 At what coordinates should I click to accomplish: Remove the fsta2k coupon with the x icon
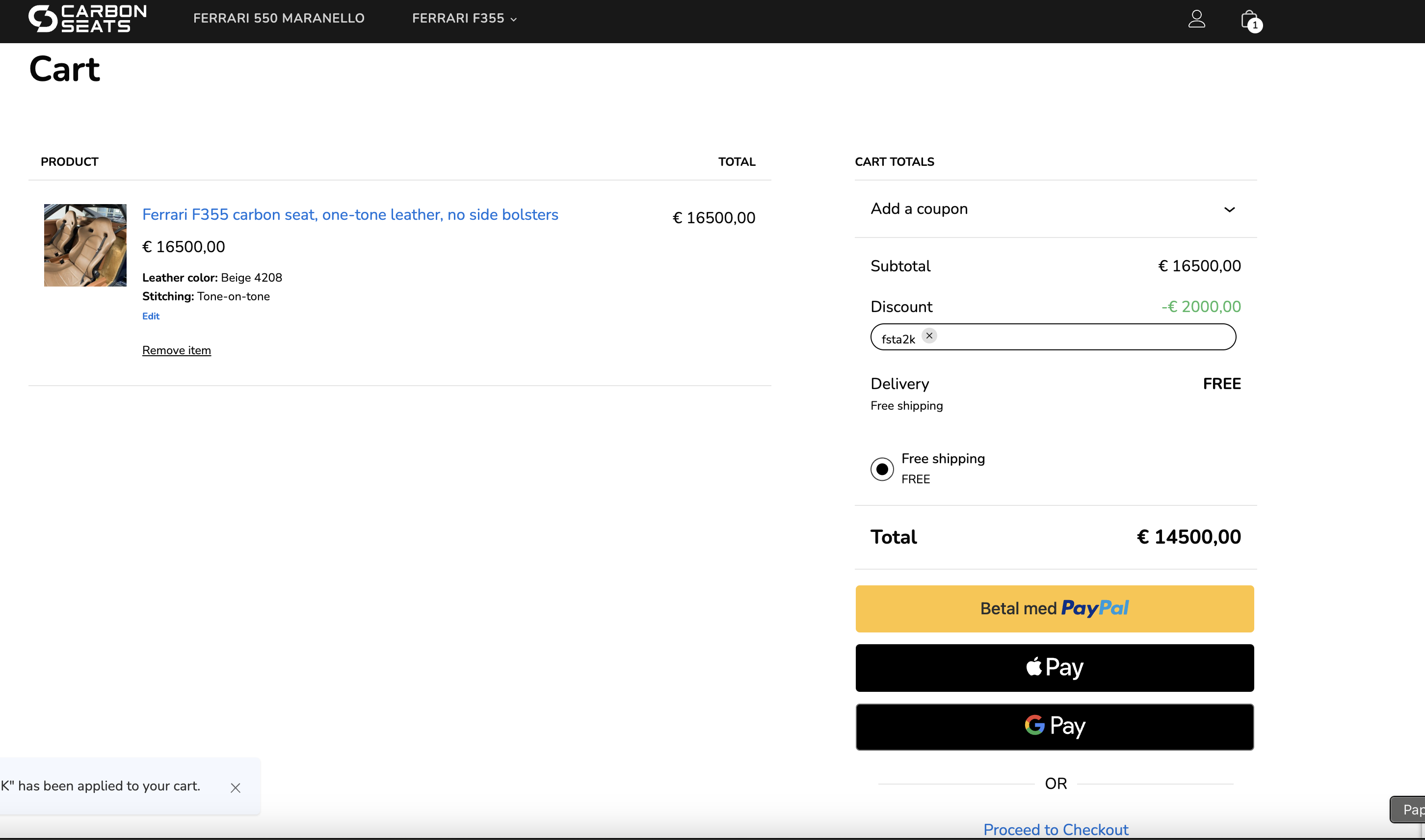click(929, 336)
